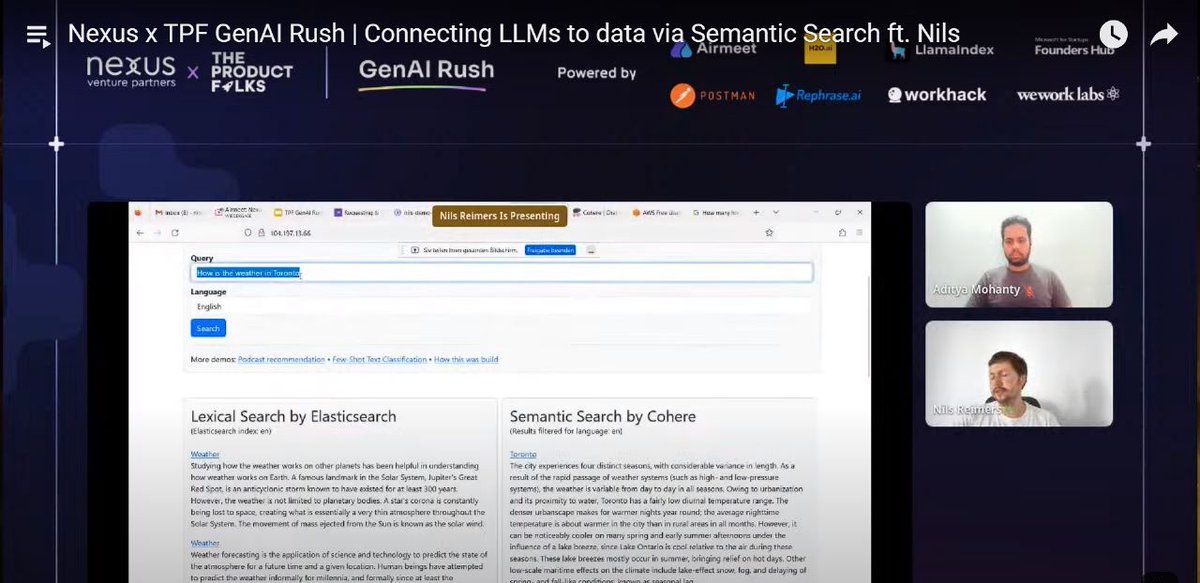The height and width of the screenshot is (583, 1200).
Task: Hide the screen sharing notification bar
Action: pos(591,250)
